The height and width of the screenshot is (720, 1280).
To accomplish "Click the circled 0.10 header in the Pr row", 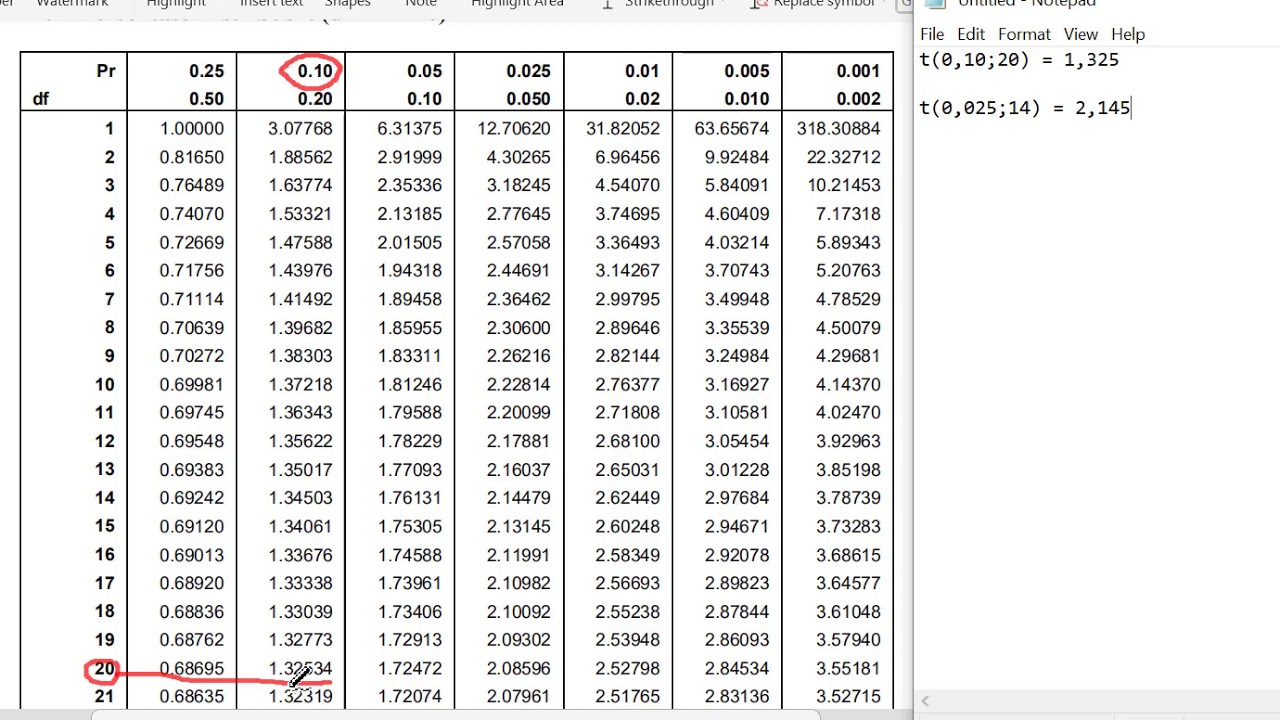I will [314, 71].
